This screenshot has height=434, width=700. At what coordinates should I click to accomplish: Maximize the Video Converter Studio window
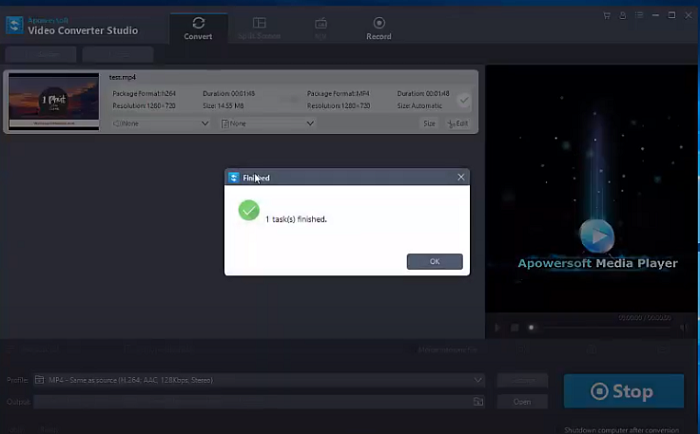point(671,16)
